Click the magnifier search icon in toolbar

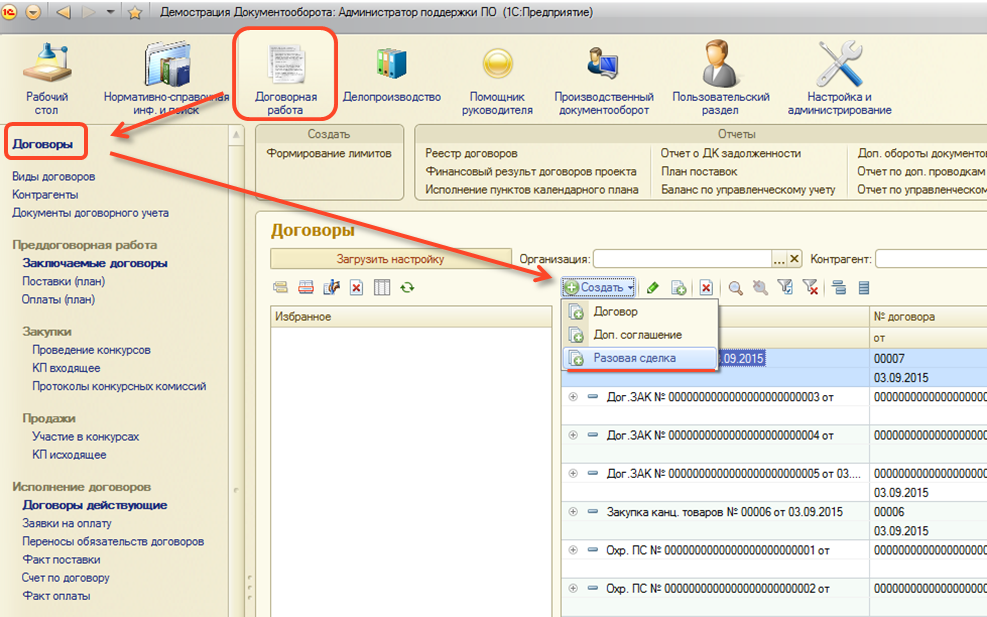click(735, 288)
